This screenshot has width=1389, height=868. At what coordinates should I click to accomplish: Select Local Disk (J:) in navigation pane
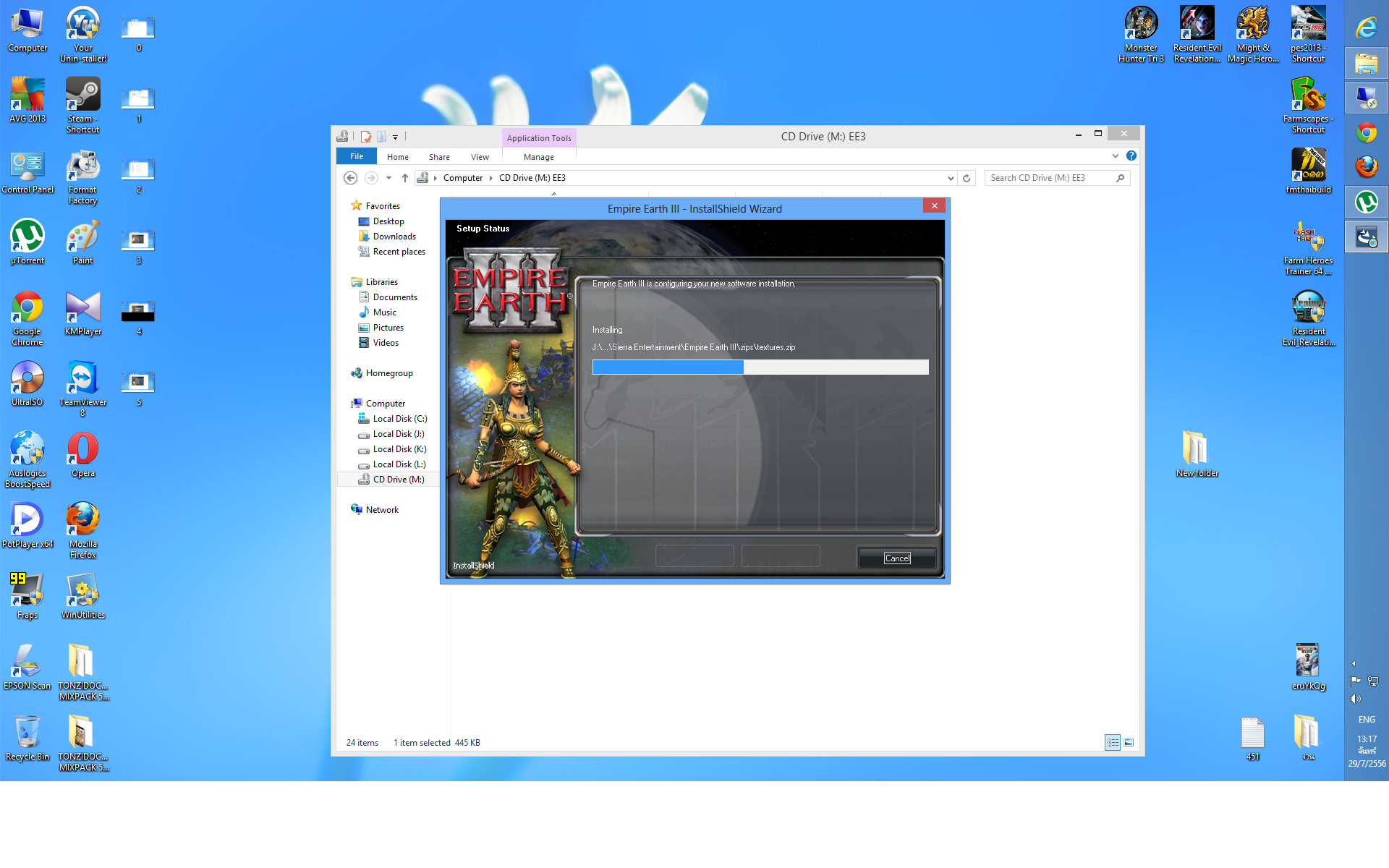pyautogui.click(x=398, y=434)
